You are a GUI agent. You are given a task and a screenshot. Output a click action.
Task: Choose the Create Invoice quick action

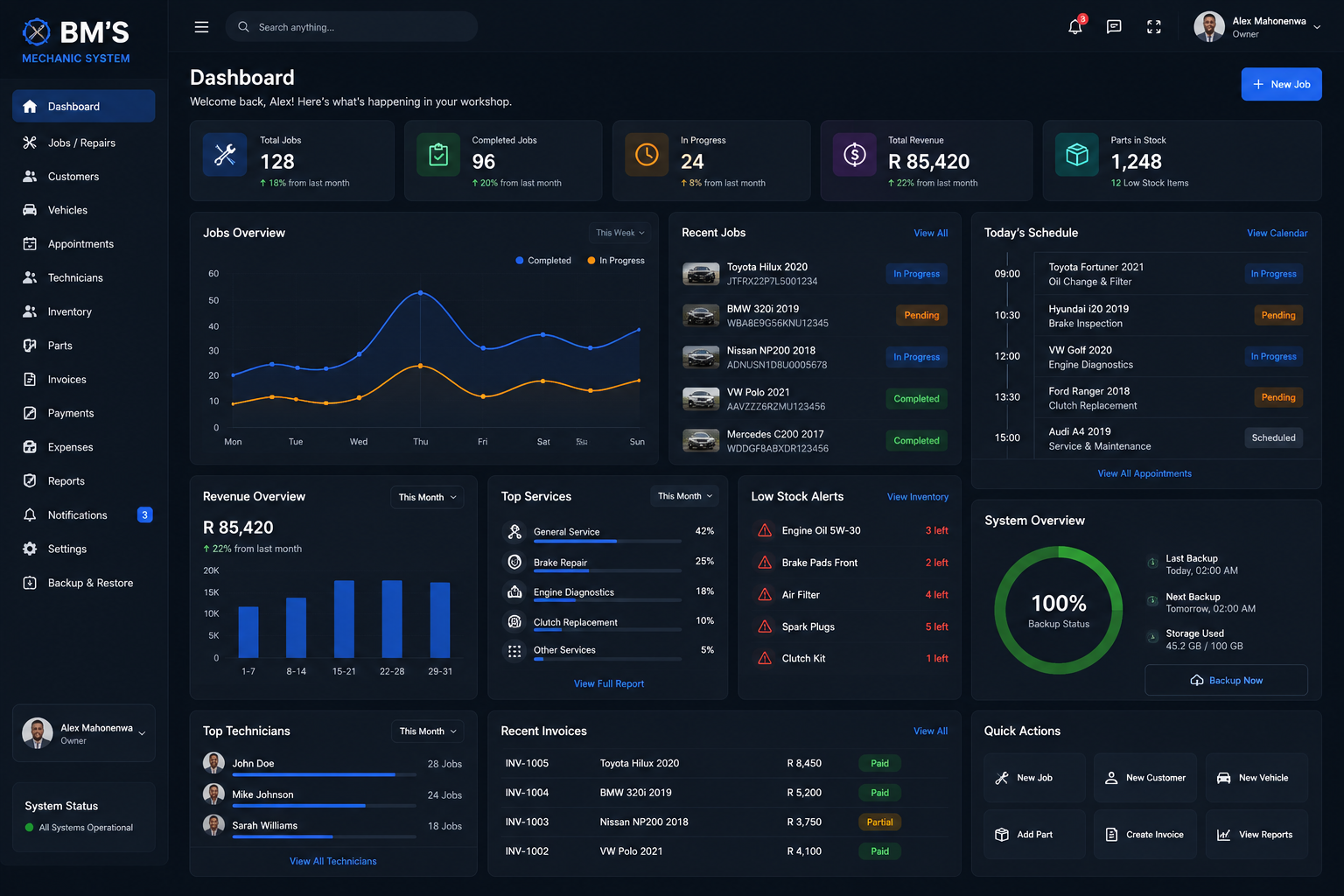point(1145,835)
